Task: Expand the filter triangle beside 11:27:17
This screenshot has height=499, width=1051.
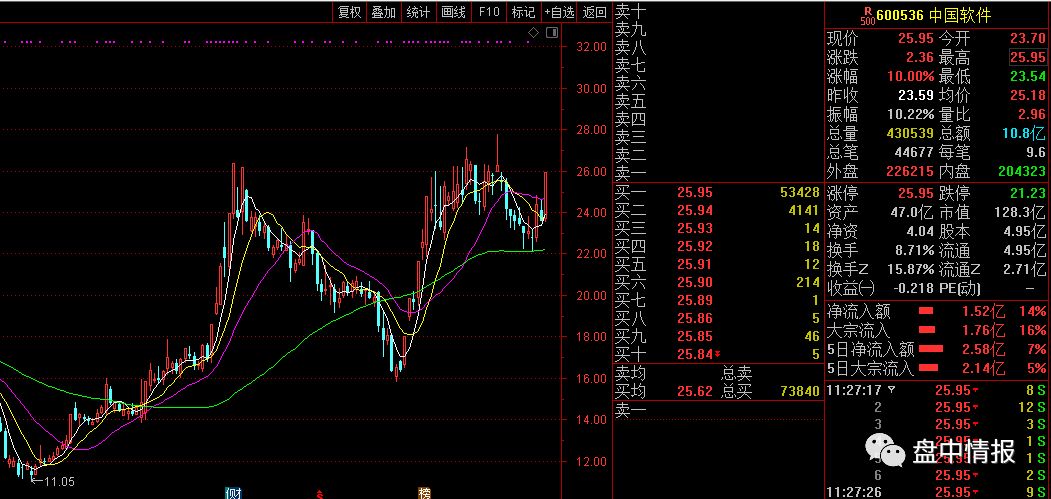Action: click(x=878, y=391)
